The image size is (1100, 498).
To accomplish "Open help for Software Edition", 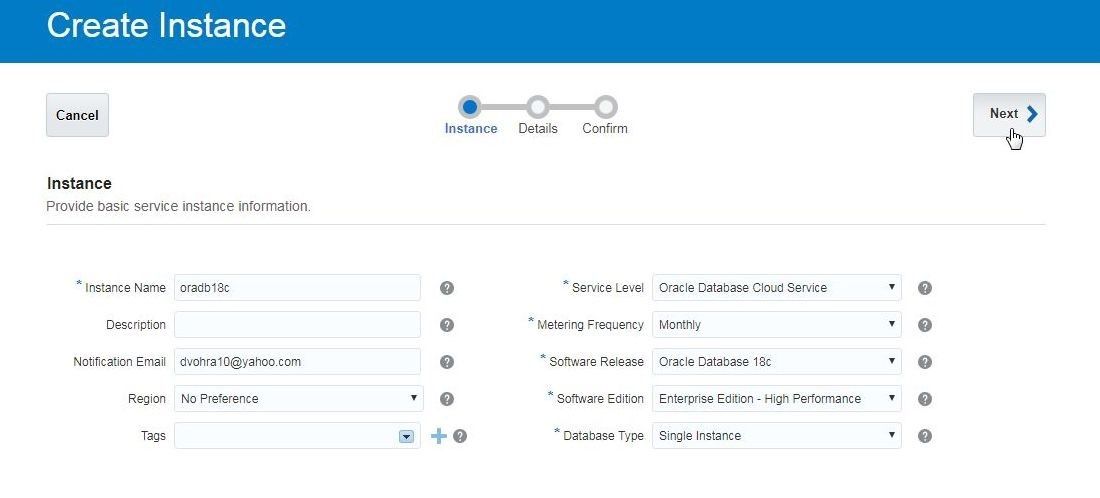I will point(925,399).
